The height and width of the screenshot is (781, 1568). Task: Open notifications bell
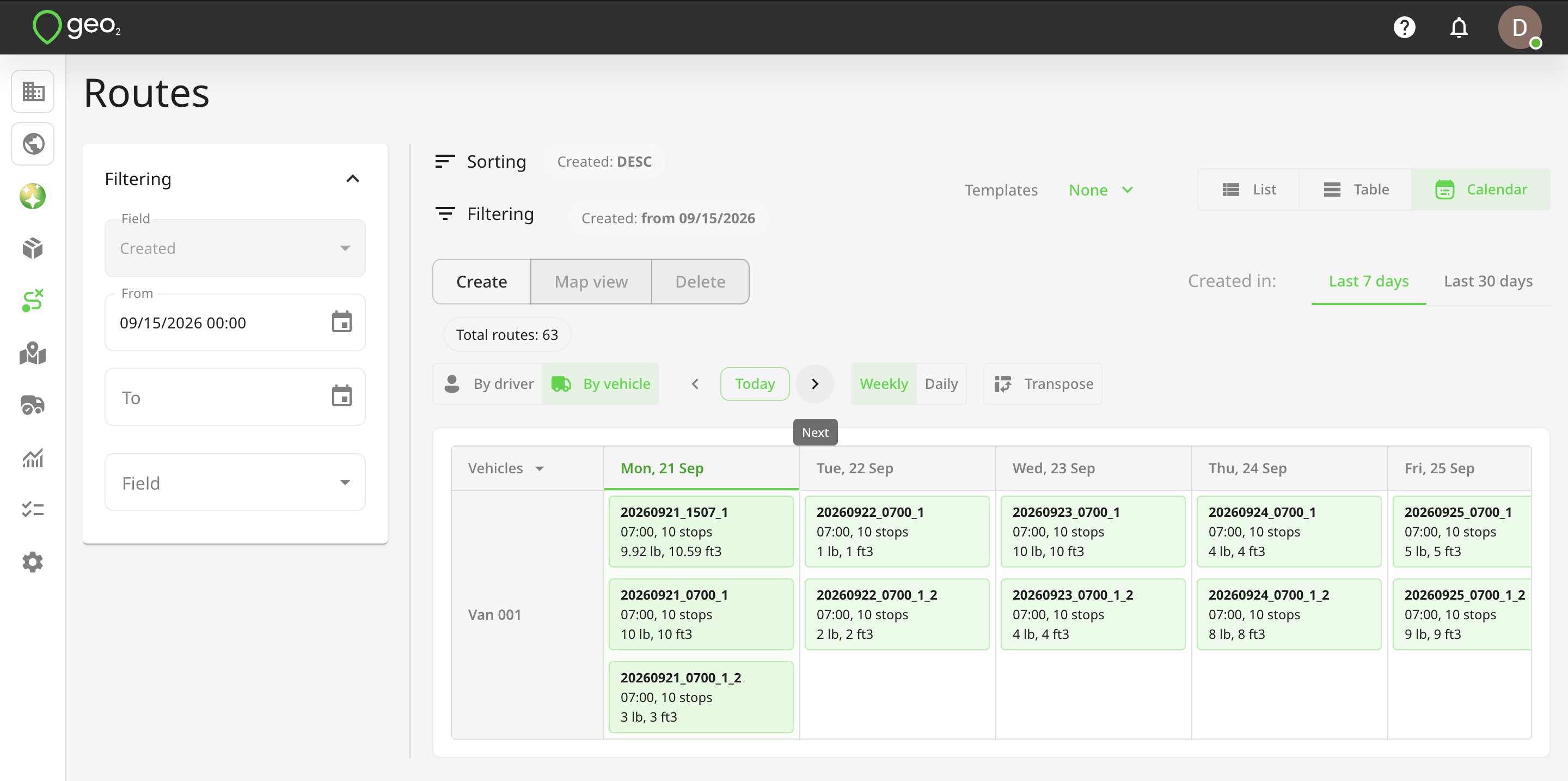click(1459, 27)
